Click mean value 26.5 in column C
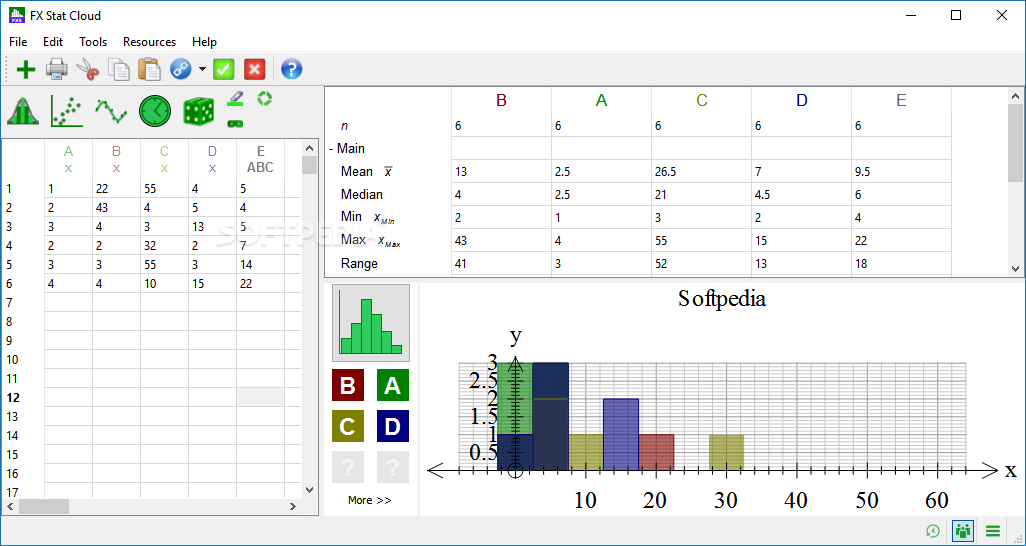1026x546 pixels. coord(701,172)
